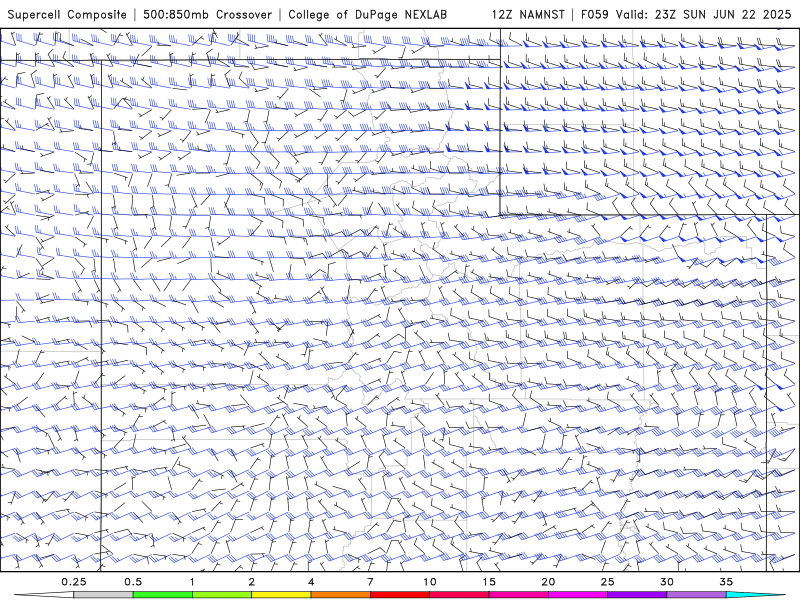
Task: Click the legend value '15'
Action: pos(489,582)
